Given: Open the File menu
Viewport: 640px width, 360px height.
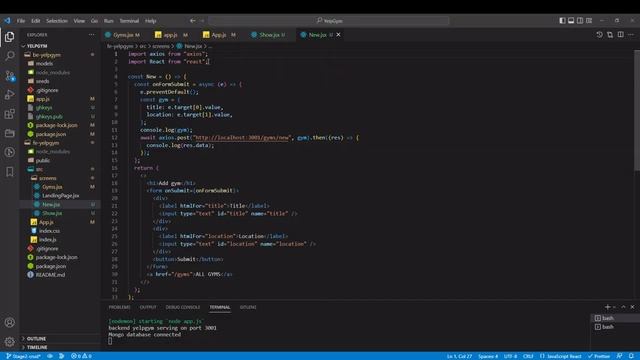Looking at the screenshot, I should coord(21,20).
